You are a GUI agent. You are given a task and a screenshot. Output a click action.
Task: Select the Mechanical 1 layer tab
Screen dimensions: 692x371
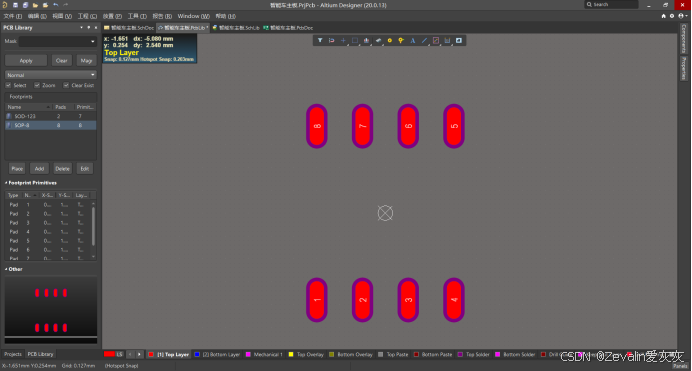tap(264, 354)
